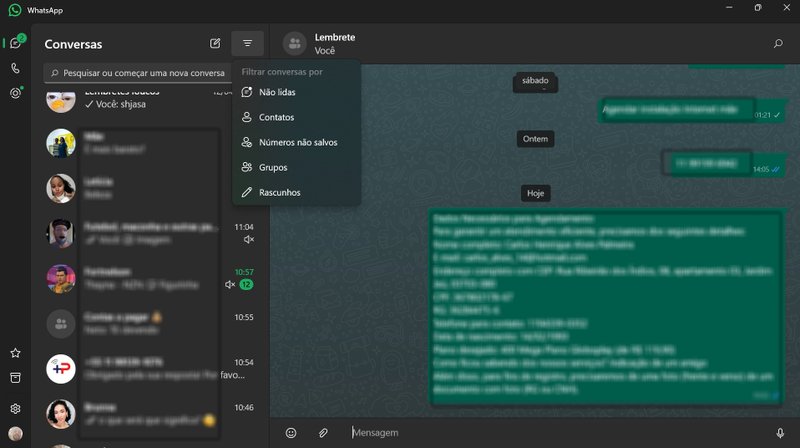
Task: Record a voice message with microphone
Action: point(780,433)
